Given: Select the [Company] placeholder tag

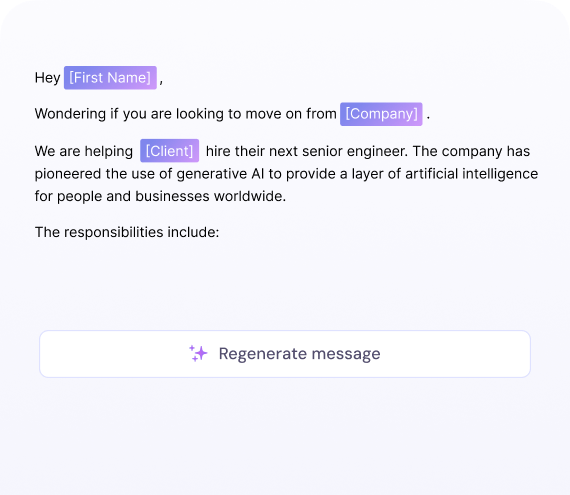Looking at the screenshot, I should point(381,114).
